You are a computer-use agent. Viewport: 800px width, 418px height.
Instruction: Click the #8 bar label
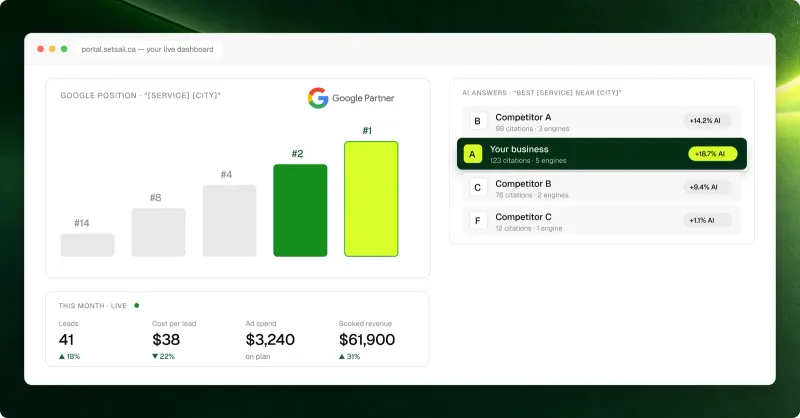[156, 198]
